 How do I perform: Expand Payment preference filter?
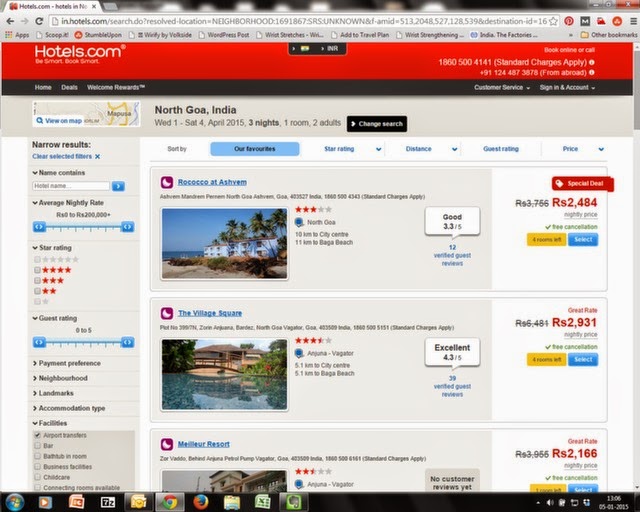(66, 363)
